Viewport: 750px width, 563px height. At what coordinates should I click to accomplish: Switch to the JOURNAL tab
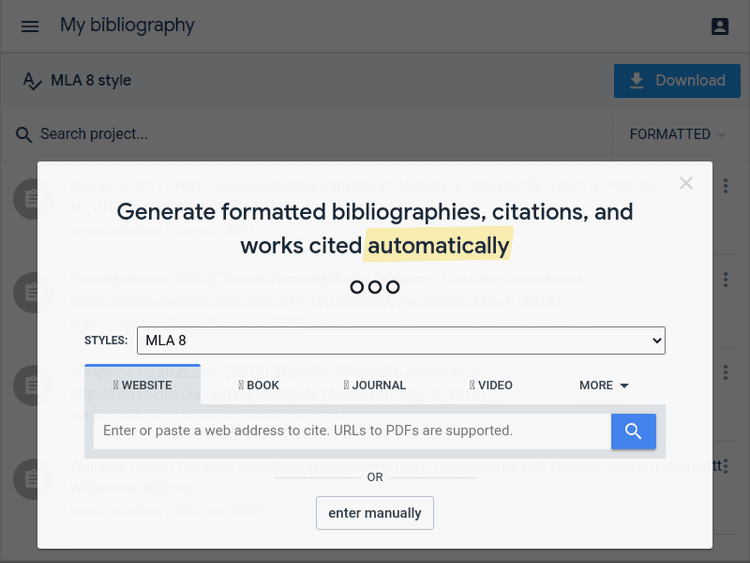pyautogui.click(x=375, y=385)
